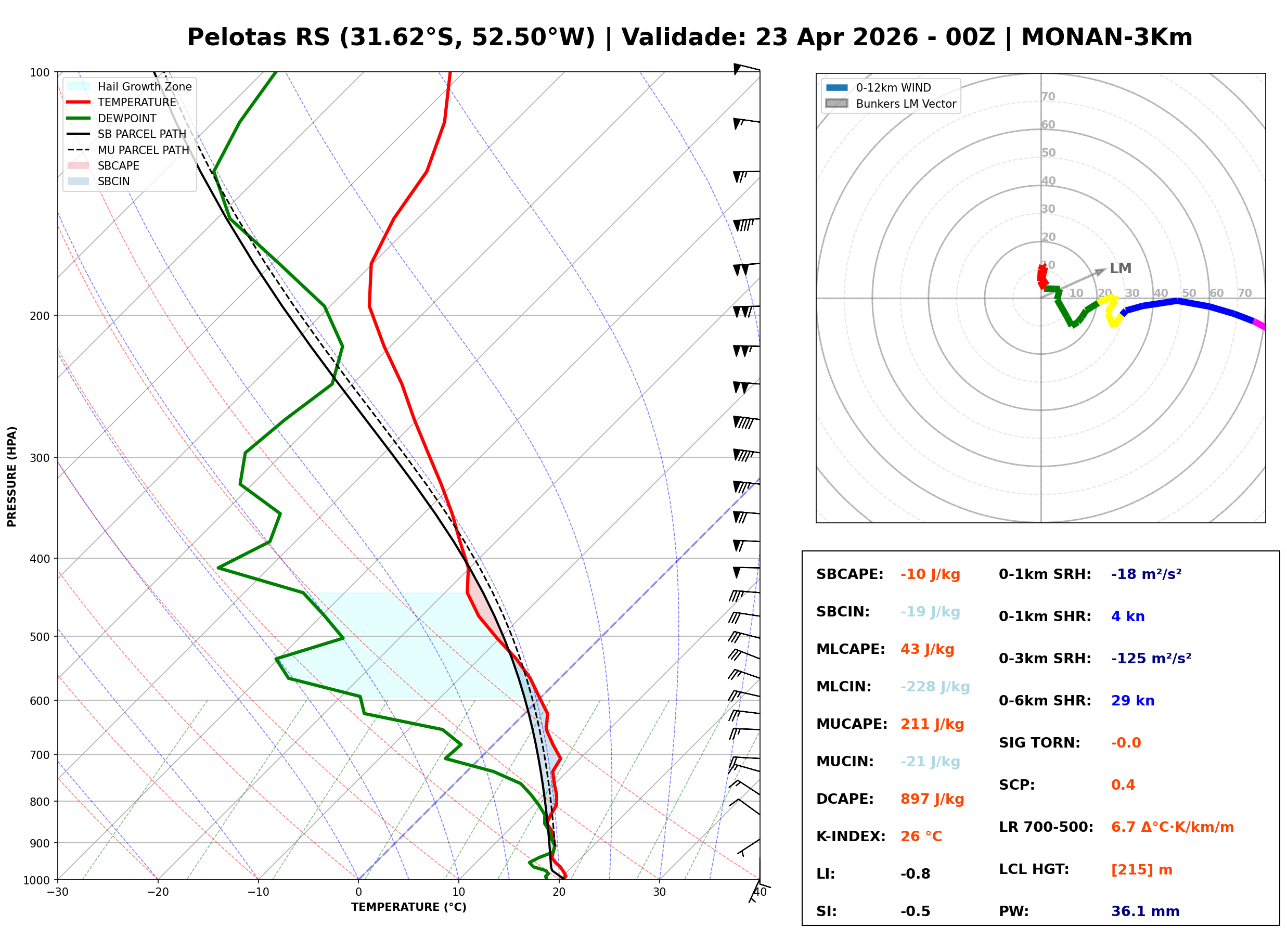Click the red TEMPERATURE legend line
Screen dimensions: 1287x952
tap(79, 102)
